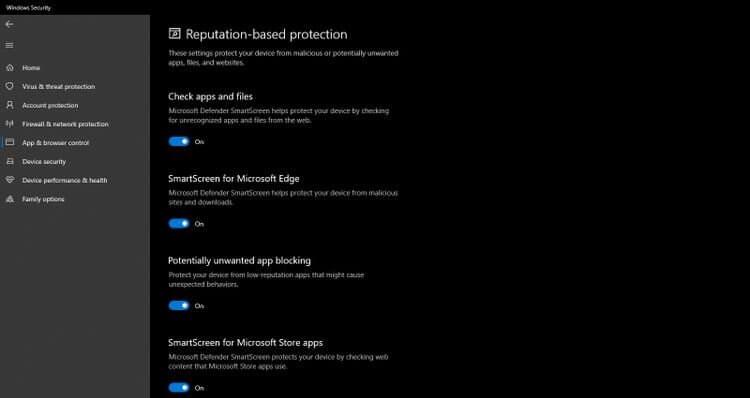Click the Reputation-based protection header icon

point(175,33)
